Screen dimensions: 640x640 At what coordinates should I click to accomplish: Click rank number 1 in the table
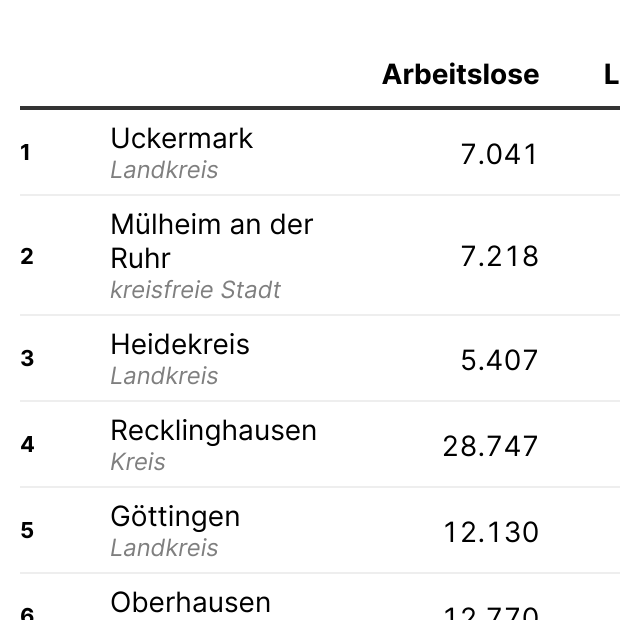pyautogui.click(x=26, y=153)
